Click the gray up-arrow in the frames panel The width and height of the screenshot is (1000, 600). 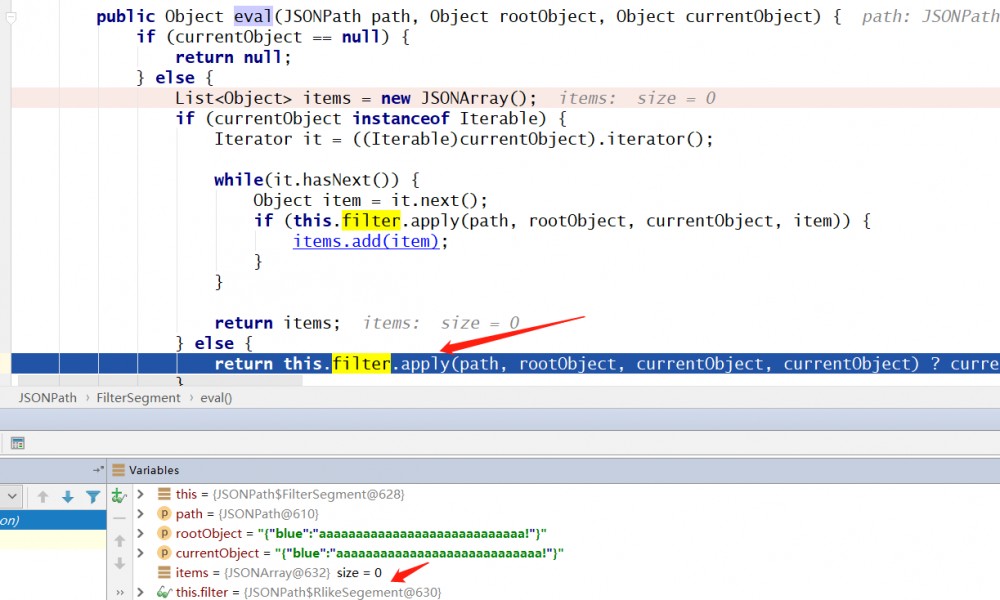pyautogui.click(x=43, y=496)
